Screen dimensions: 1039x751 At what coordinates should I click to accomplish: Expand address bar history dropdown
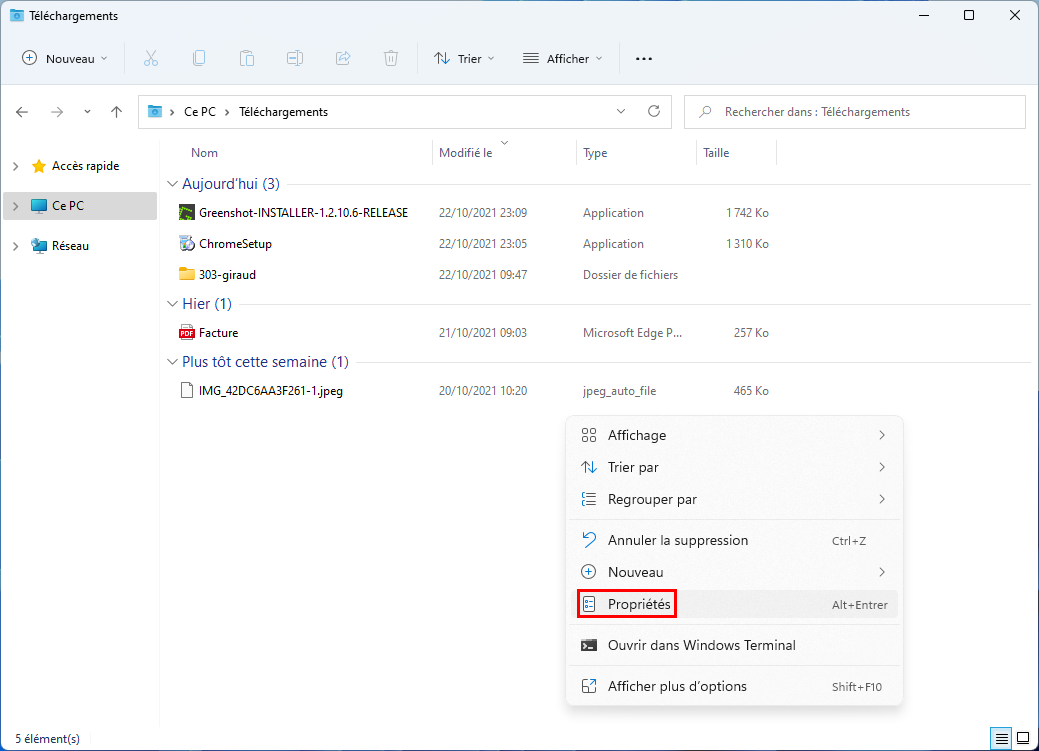pos(621,111)
